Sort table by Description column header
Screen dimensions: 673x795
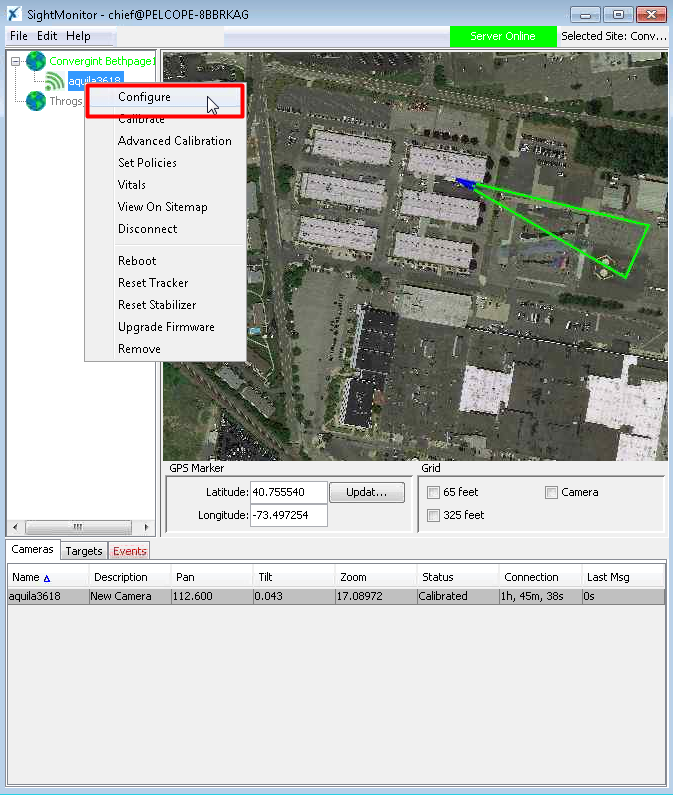(x=130, y=577)
